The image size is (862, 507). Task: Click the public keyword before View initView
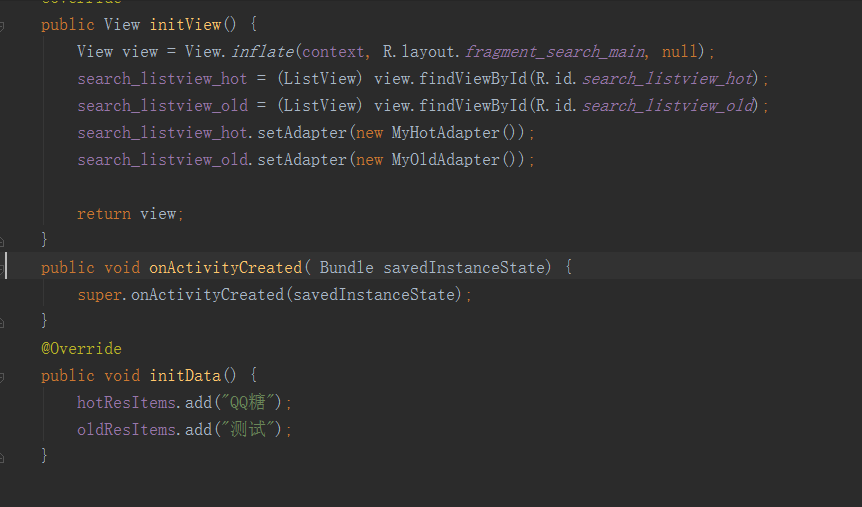point(68,25)
